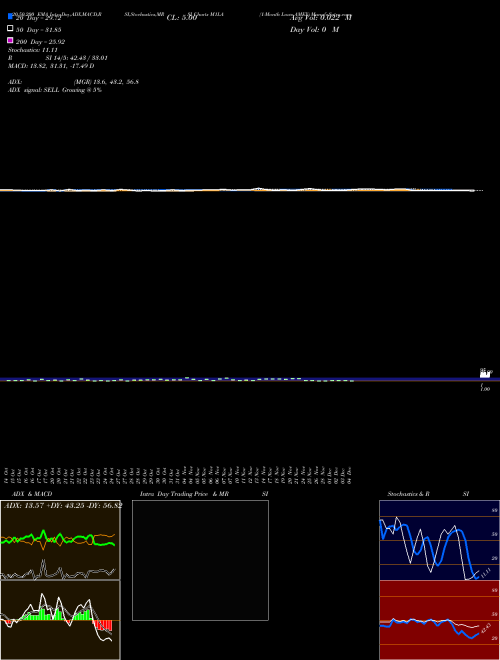
Task: Click the 'Stochastics & R SI' panel title
Action: coord(428,494)
